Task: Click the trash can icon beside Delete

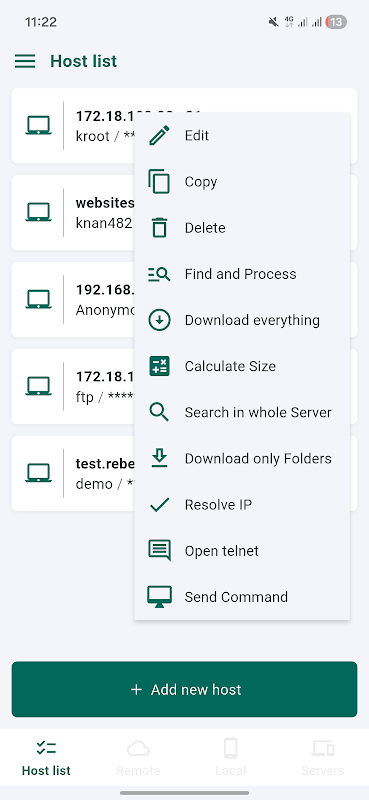Action: pyautogui.click(x=159, y=228)
